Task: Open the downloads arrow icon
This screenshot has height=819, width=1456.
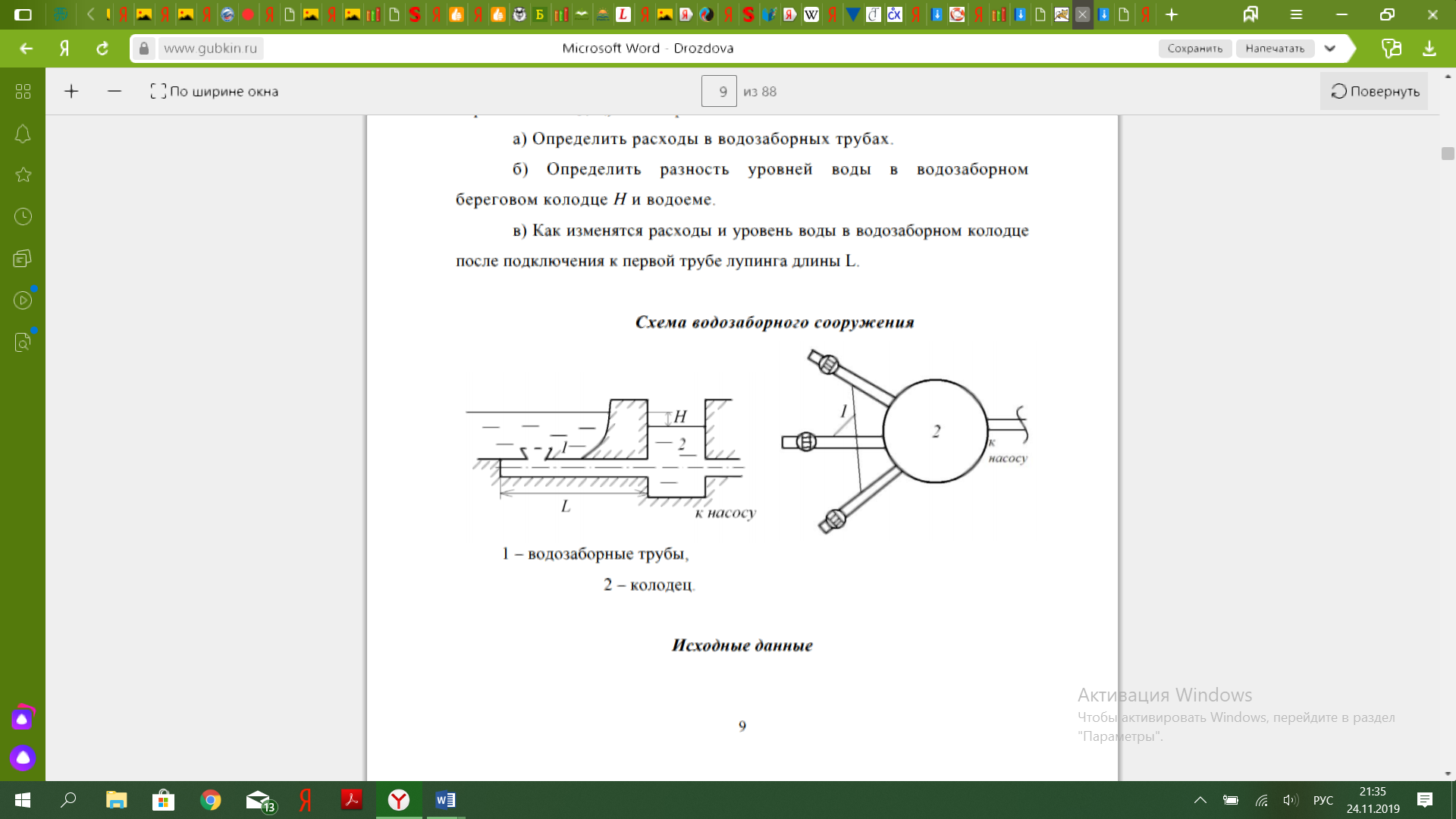Action: point(1429,49)
